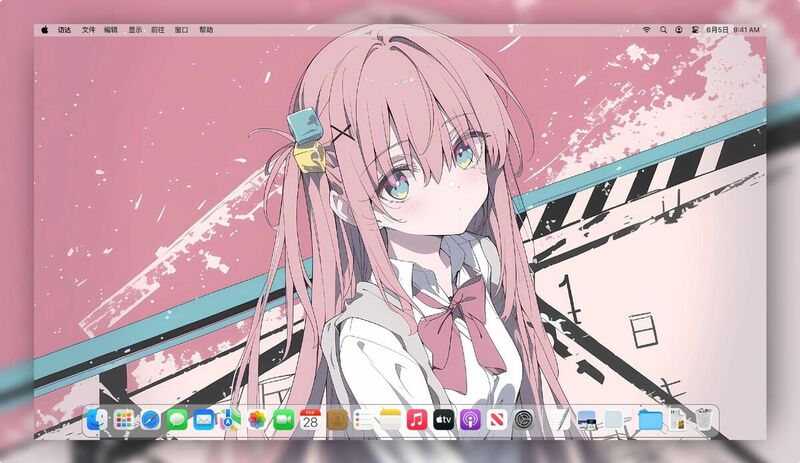Open the user account menu icon
800x463 pixels.
(x=679, y=30)
